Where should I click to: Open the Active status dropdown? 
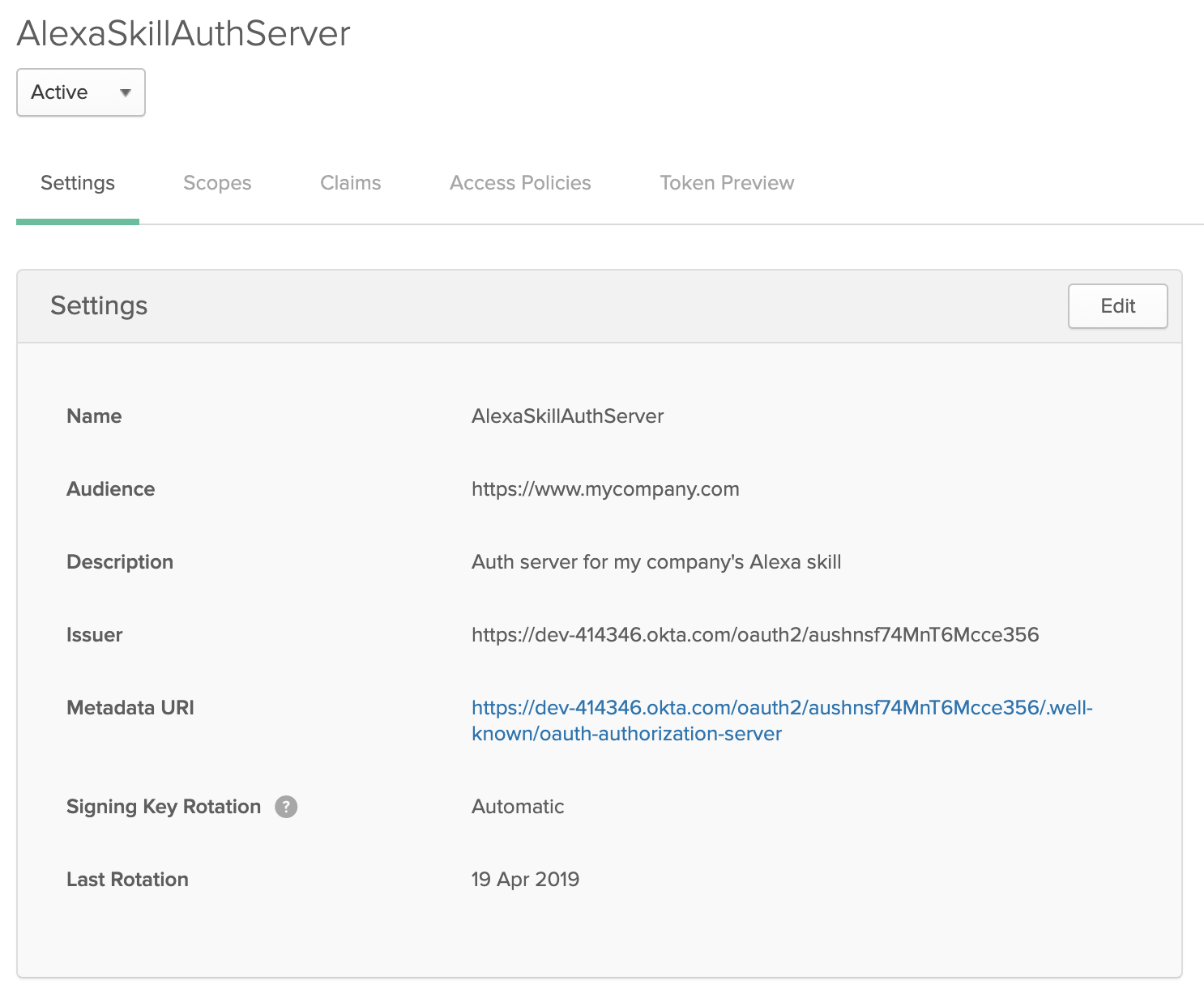81,92
